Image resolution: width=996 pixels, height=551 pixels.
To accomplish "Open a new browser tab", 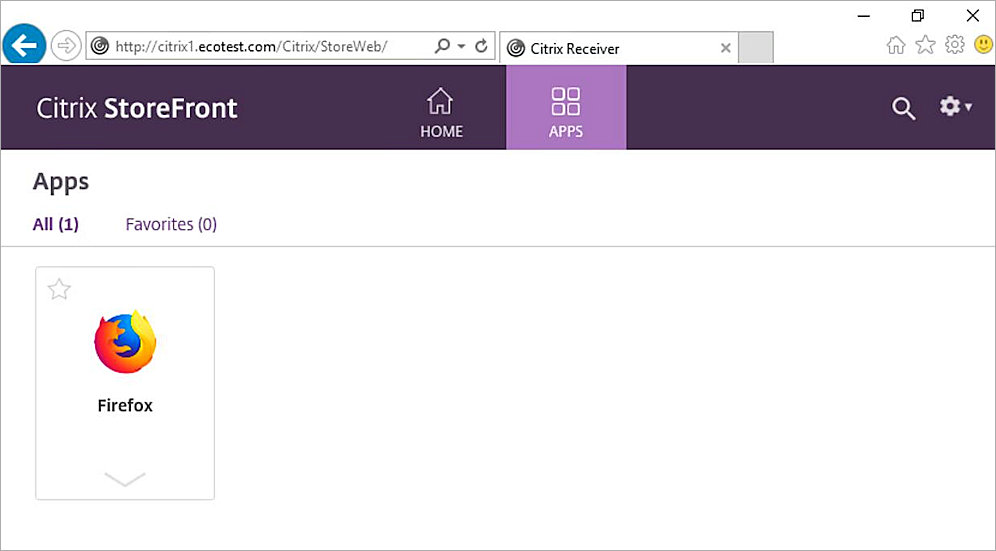I will [756, 48].
